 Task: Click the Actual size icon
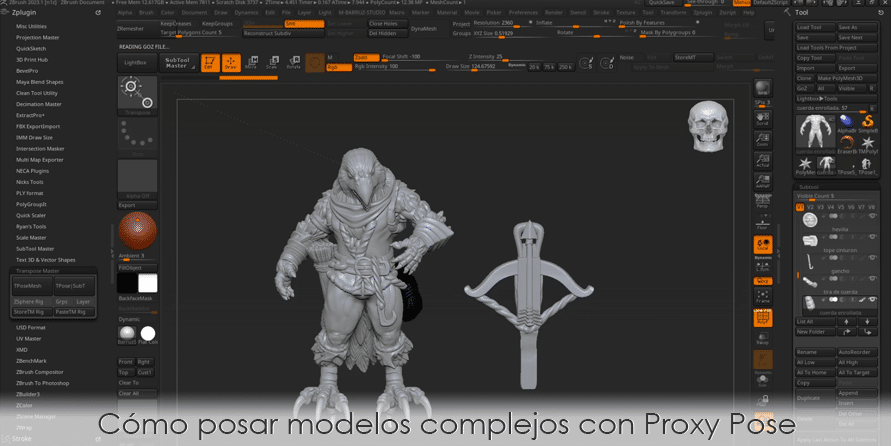763,161
